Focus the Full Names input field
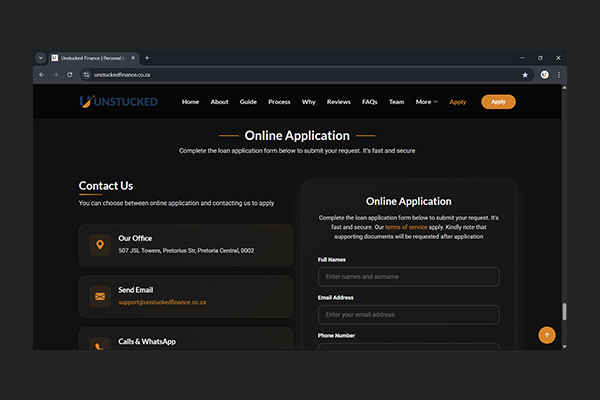The height and width of the screenshot is (400, 600). click(x=409, y=277)
